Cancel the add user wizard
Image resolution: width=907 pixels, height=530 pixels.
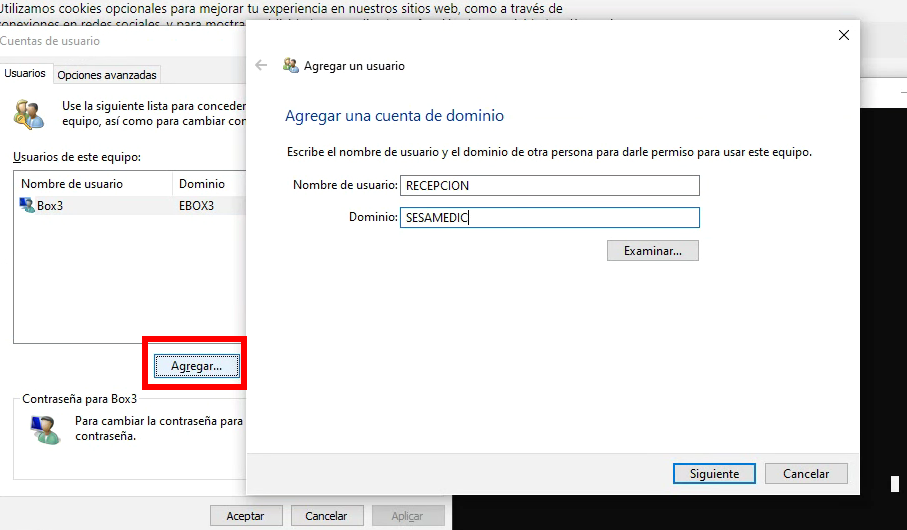point(806,474)
